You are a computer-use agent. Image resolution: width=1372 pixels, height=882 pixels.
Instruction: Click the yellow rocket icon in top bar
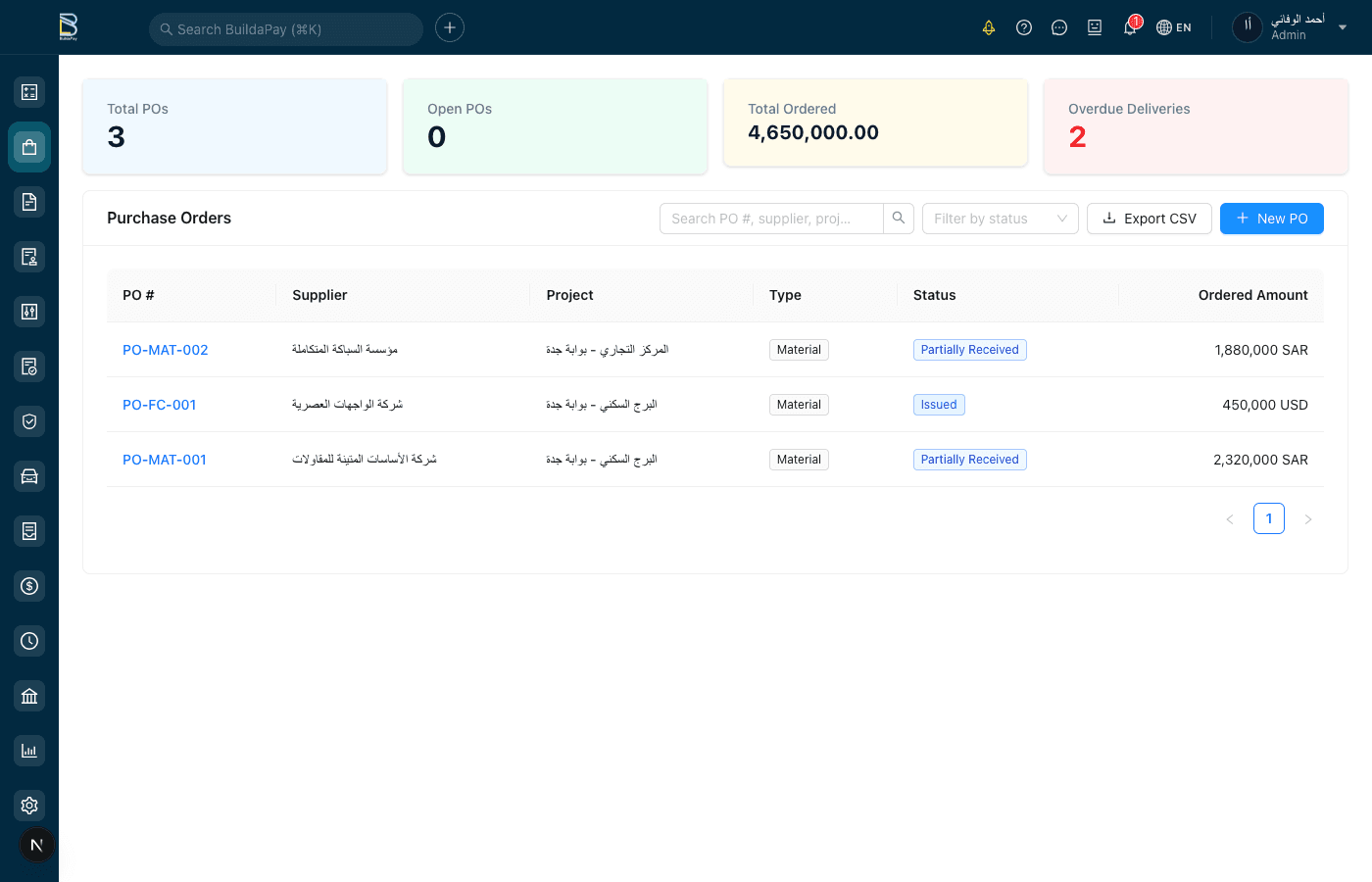point(989,27)
